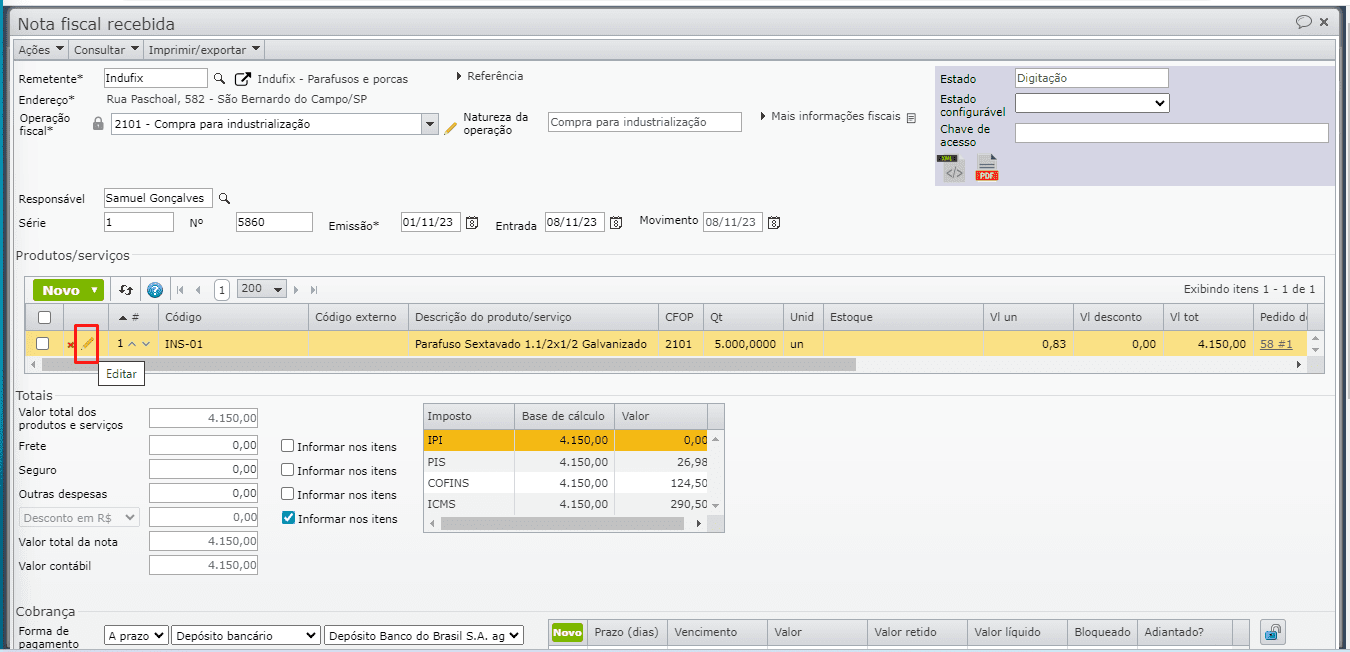Search for Remetente with magnifier icon
Image resolution: width=1350 pixels, height=652 pixels.
tap(219, 78)
